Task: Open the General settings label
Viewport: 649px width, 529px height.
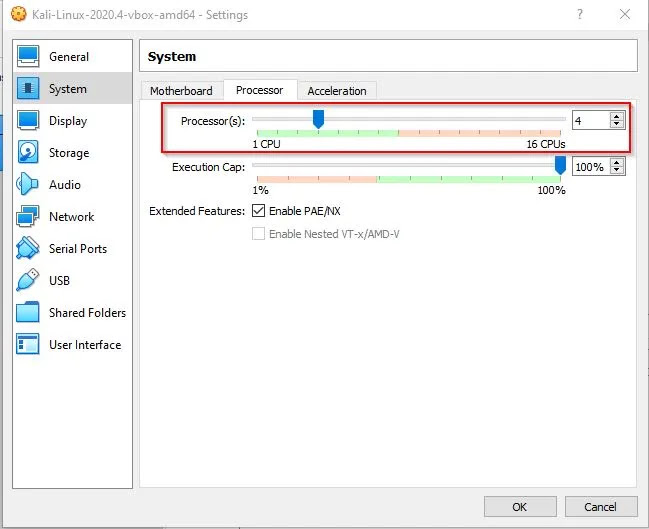Action: [x=69, y=57]
